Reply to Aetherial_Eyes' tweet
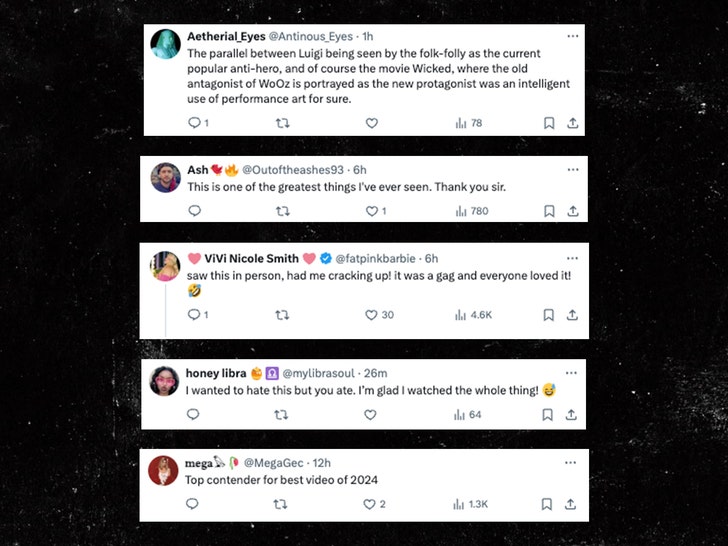This screenshot has width=728, height=546. (x=194, y=123)
